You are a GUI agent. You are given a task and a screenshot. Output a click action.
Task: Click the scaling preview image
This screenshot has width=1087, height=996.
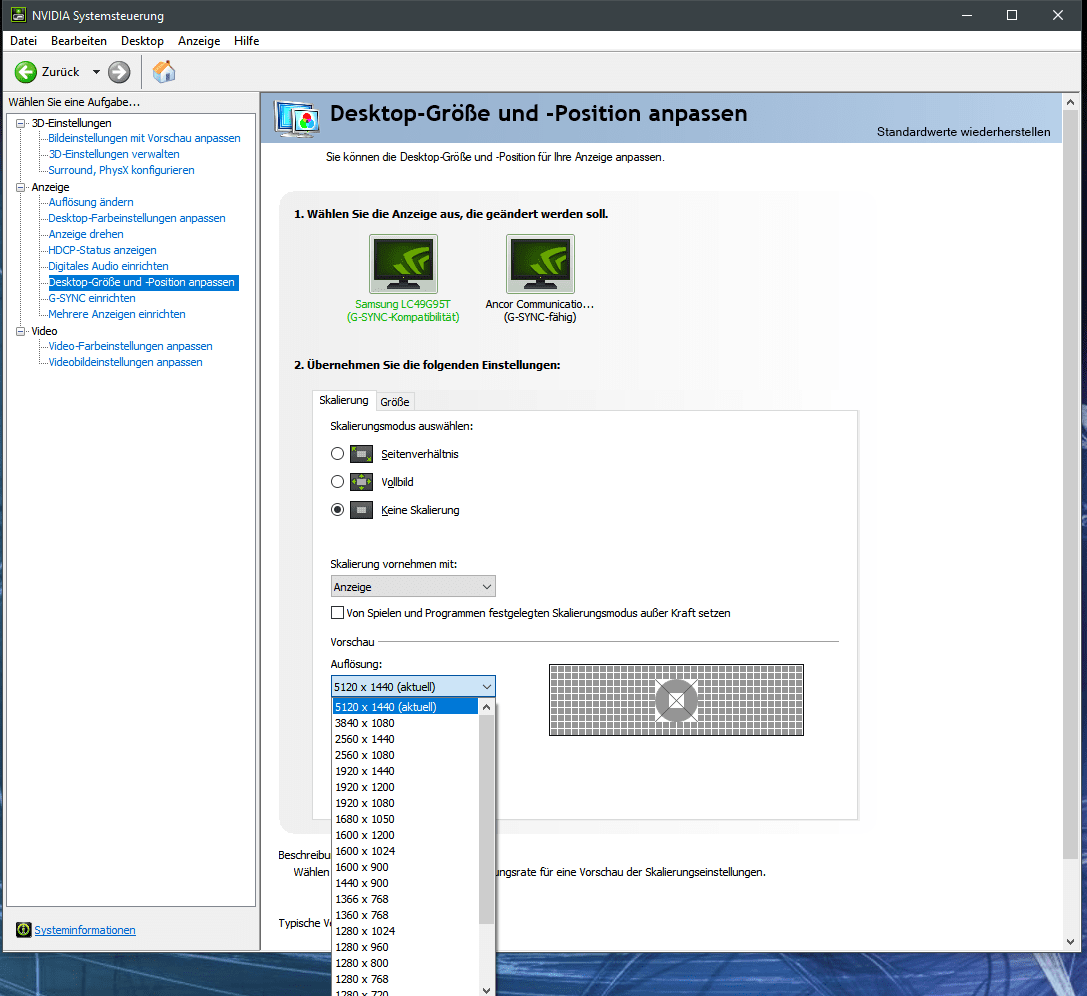click(676, 700)
